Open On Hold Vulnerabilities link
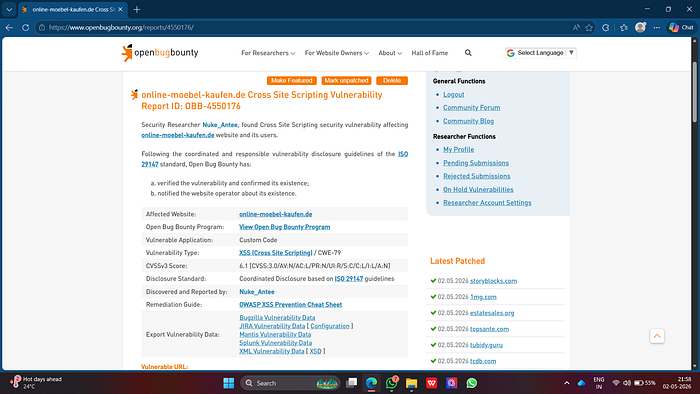 [478, 190]
